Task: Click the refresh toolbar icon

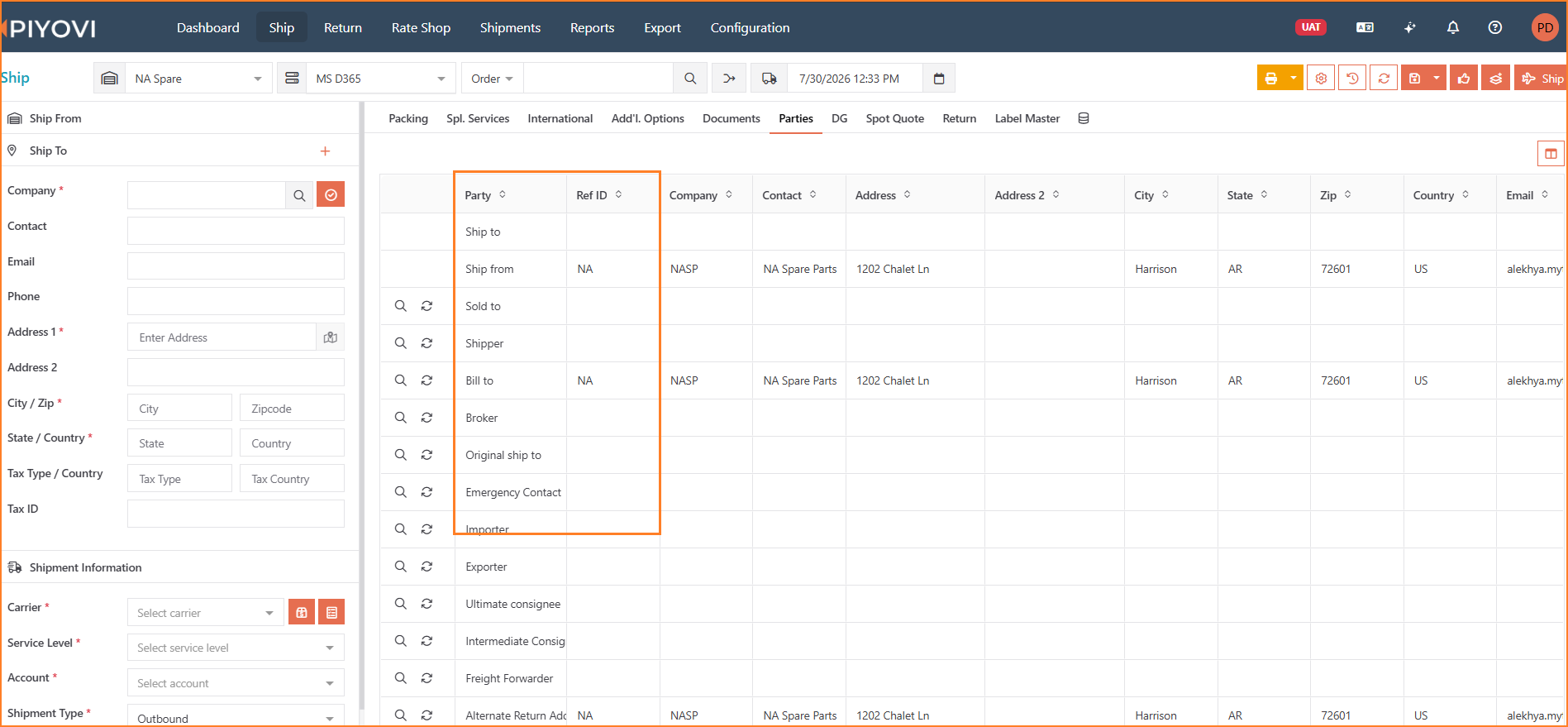Action: coord(1384,79)
